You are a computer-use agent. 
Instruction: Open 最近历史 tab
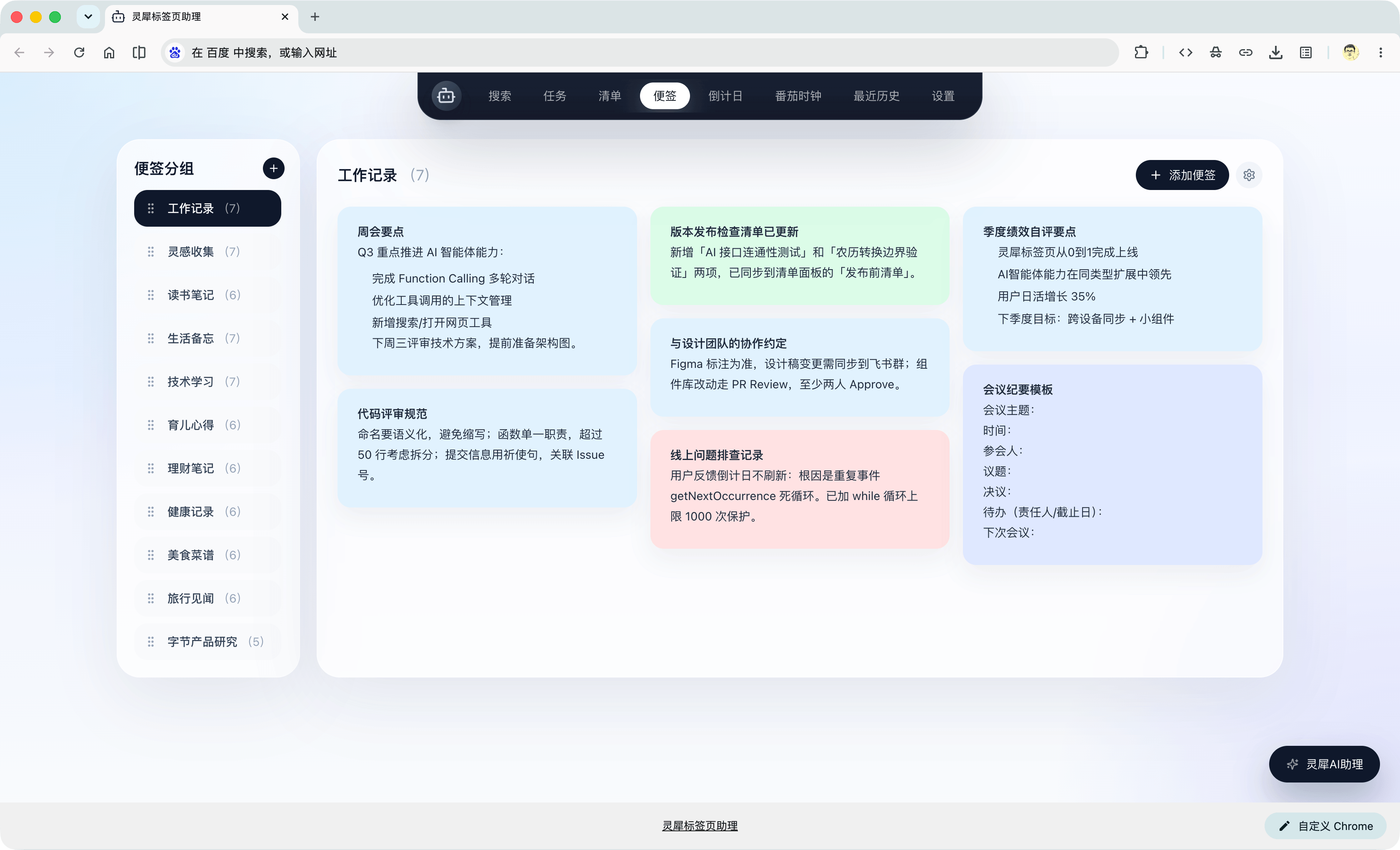coord(876,95)
